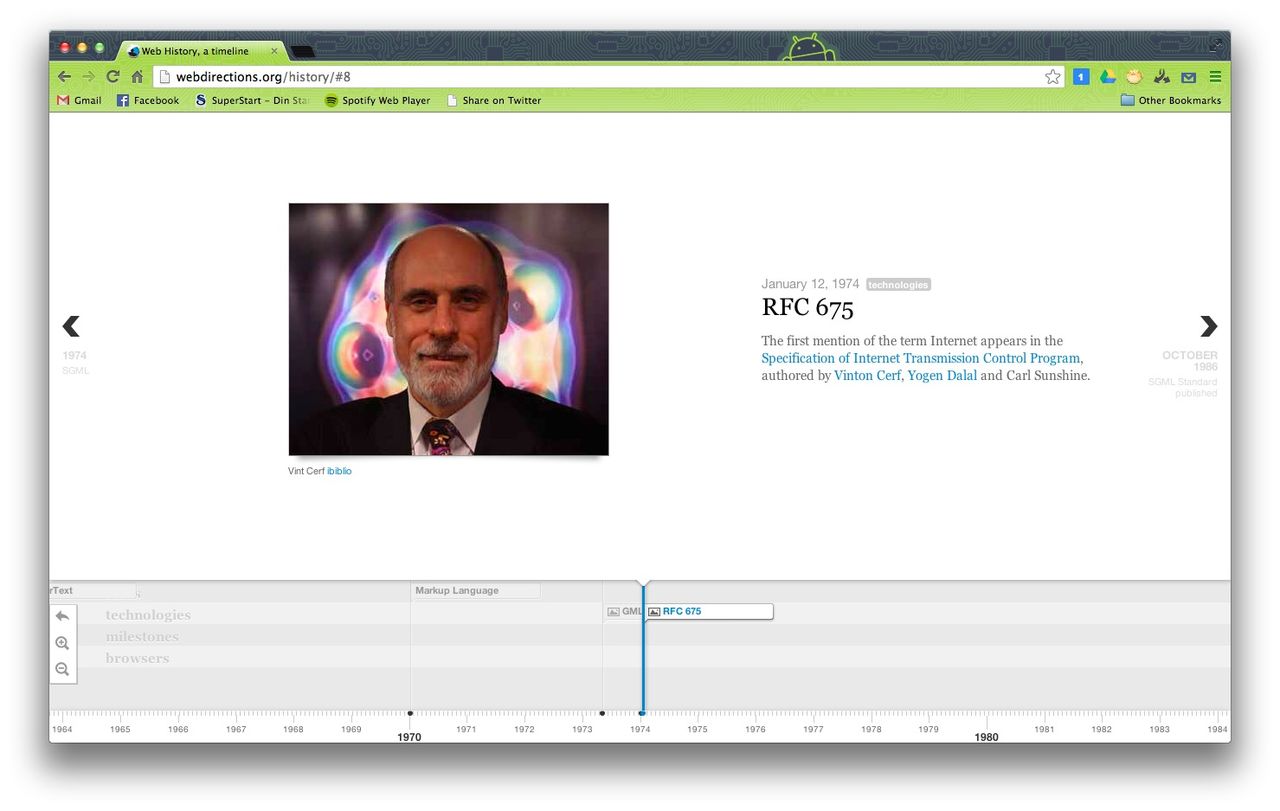The height and width of the screenshot is (811, 1280).
Task: Click the RFC 675 timeline marker
Action: tap(681, 611)
